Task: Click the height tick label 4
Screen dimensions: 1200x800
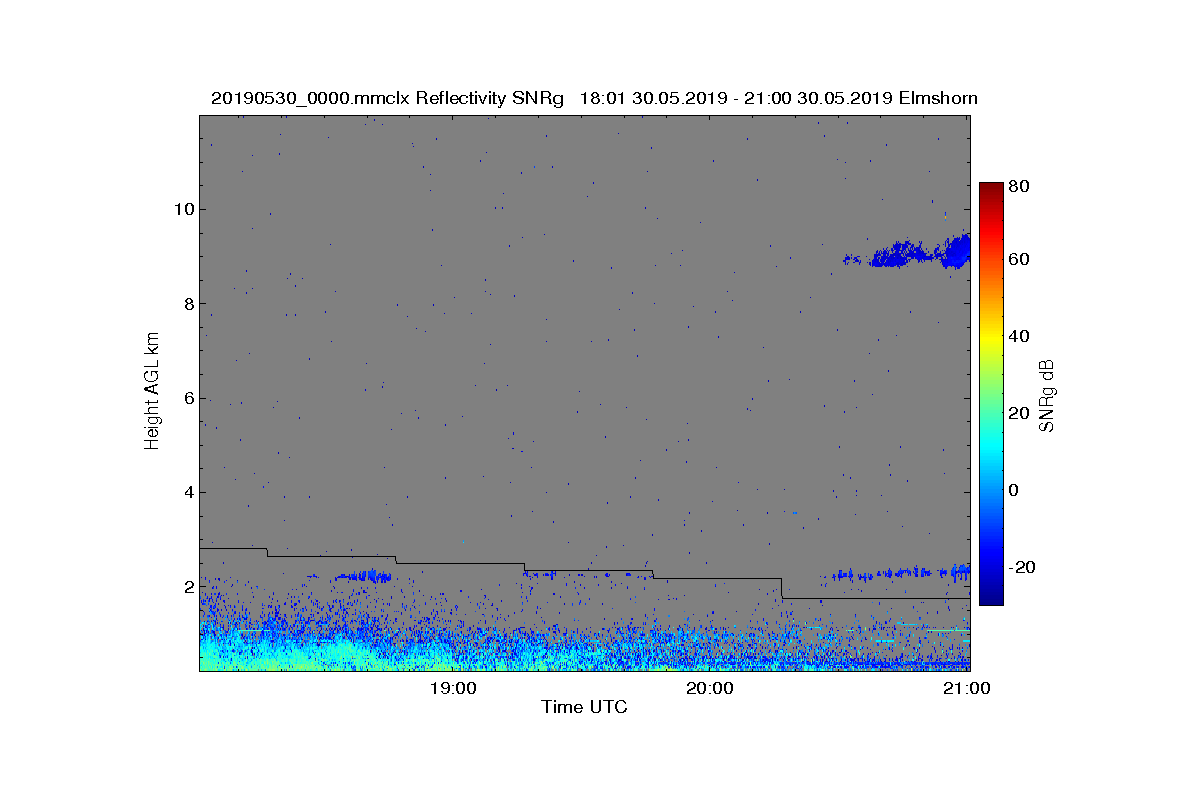Action: click(188, 492)
